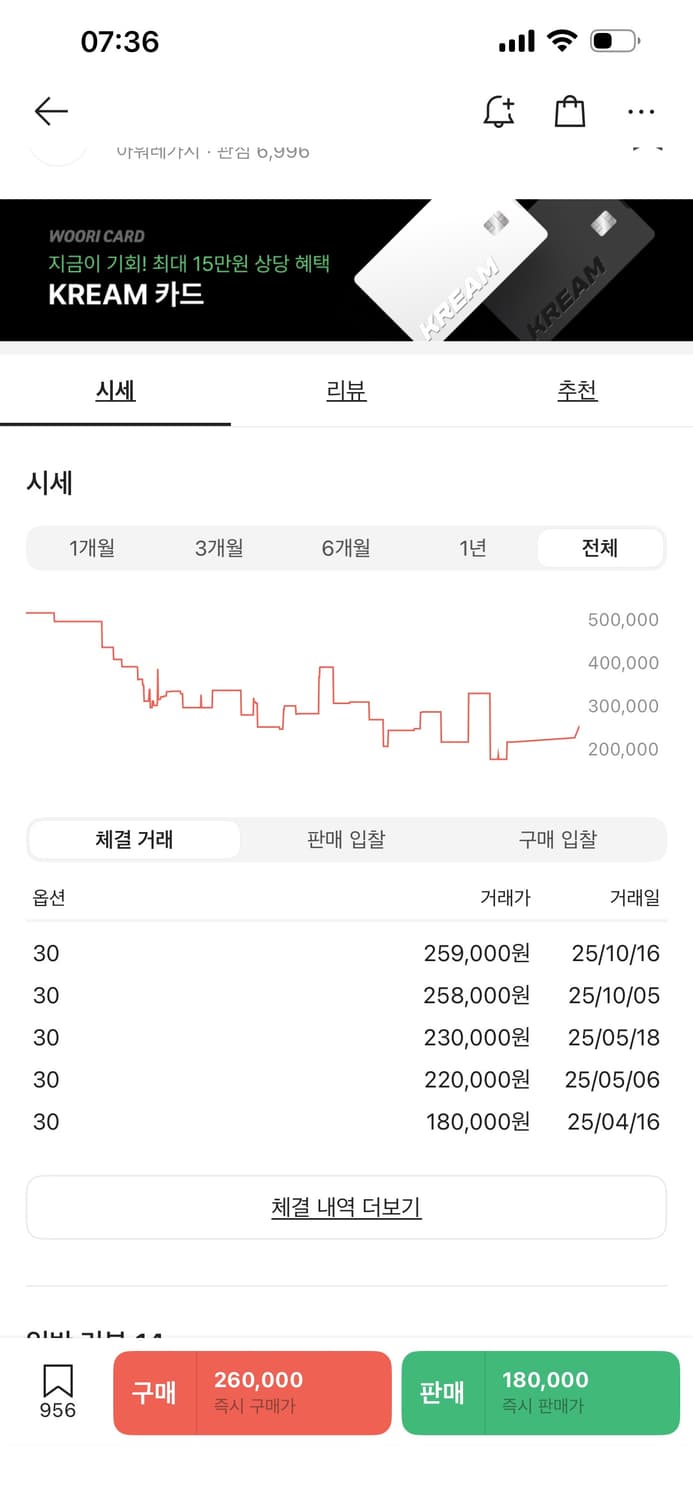693x1500 pixels.
Task: Open the shopping bag icon
Action: pyautogui.click(x=570, y=111)
